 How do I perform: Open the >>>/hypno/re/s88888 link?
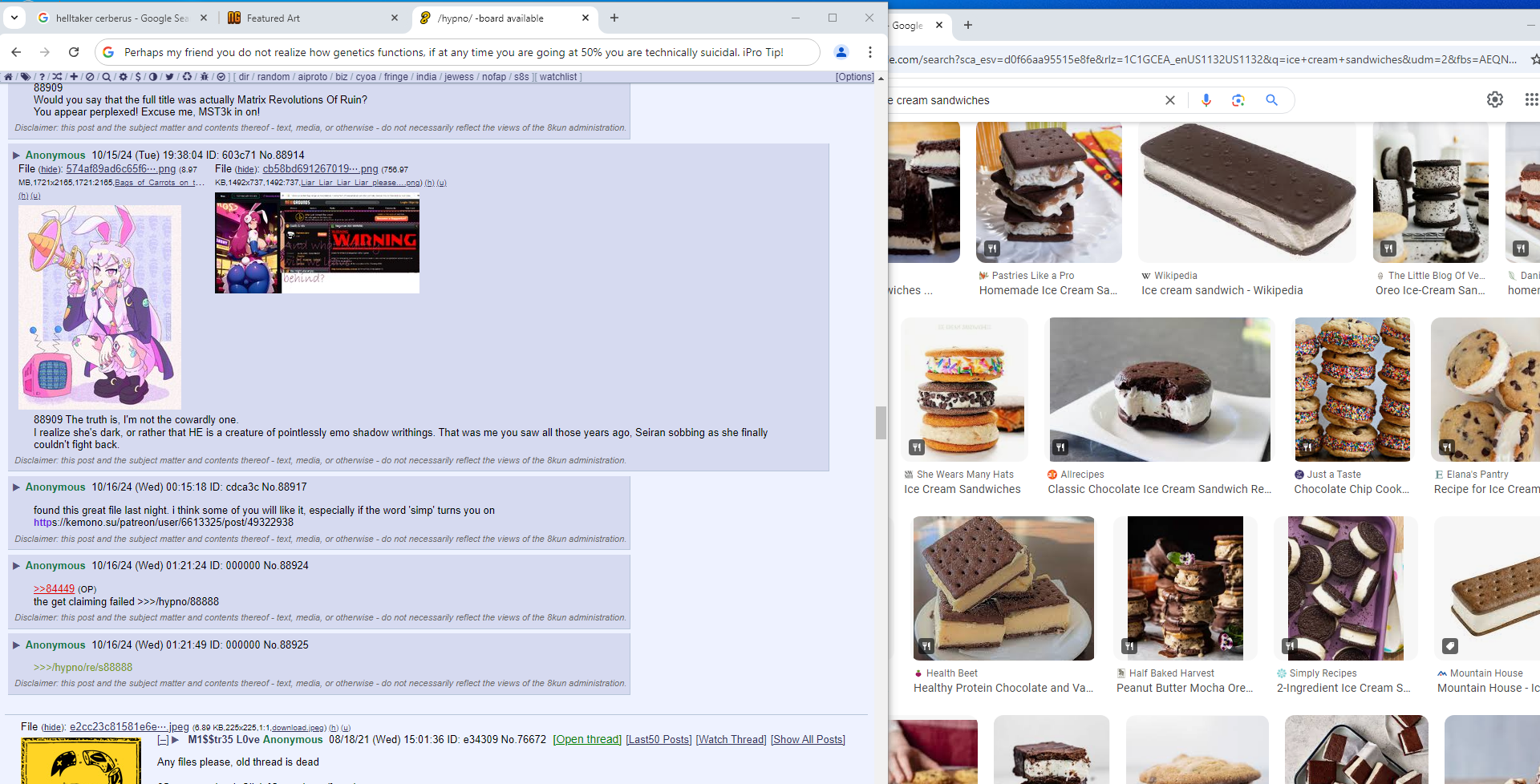pos(83,667)
